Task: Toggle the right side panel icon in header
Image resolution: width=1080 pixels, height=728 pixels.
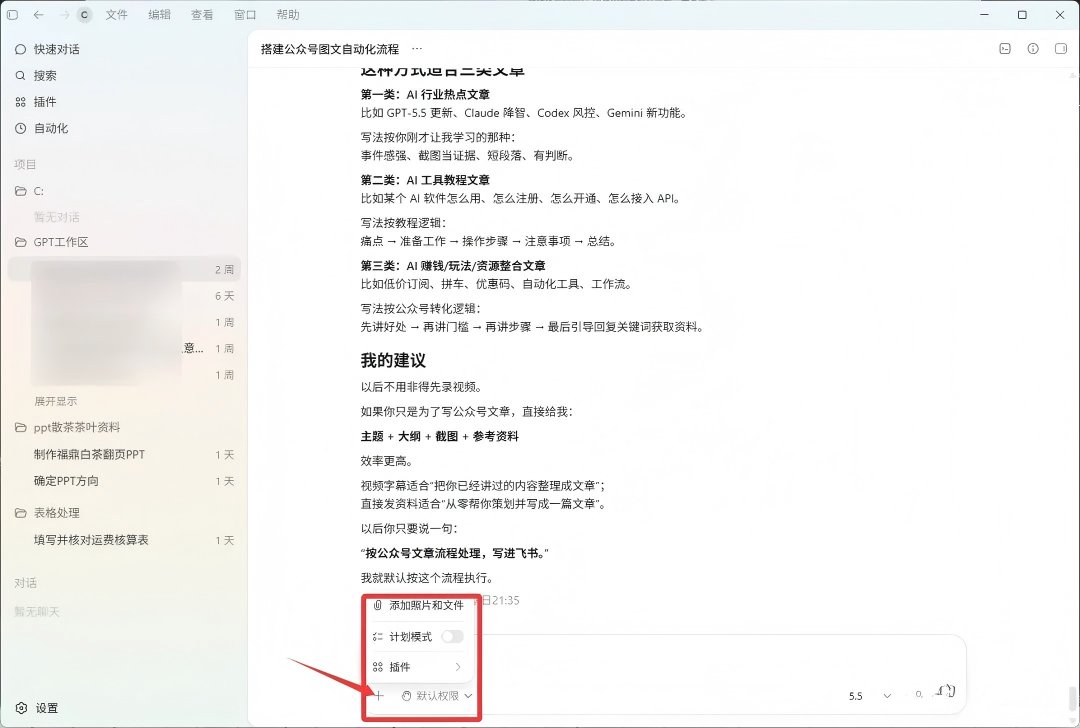Action: click(x=1061, y=48)
